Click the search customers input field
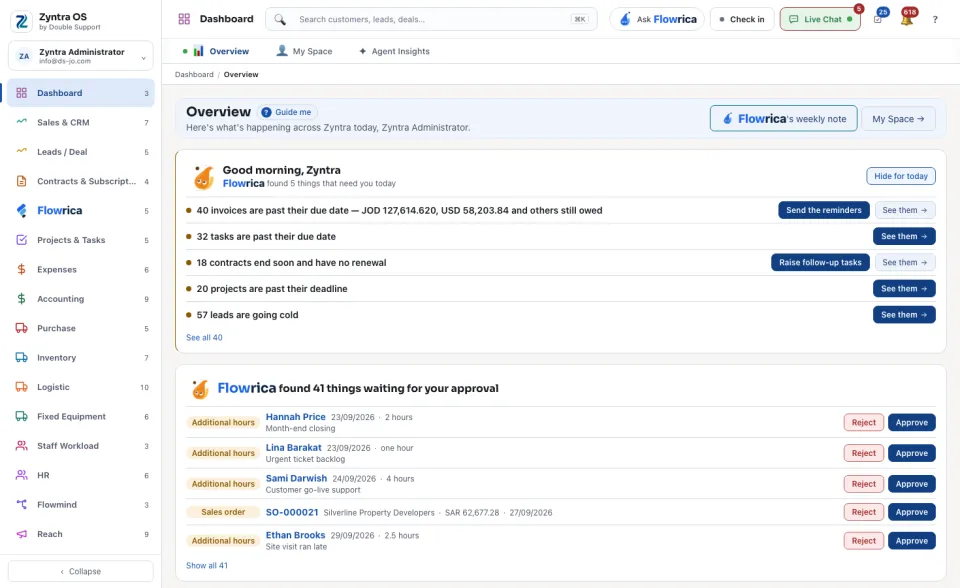This screenshot has width=960, height=588. (431, 20)
